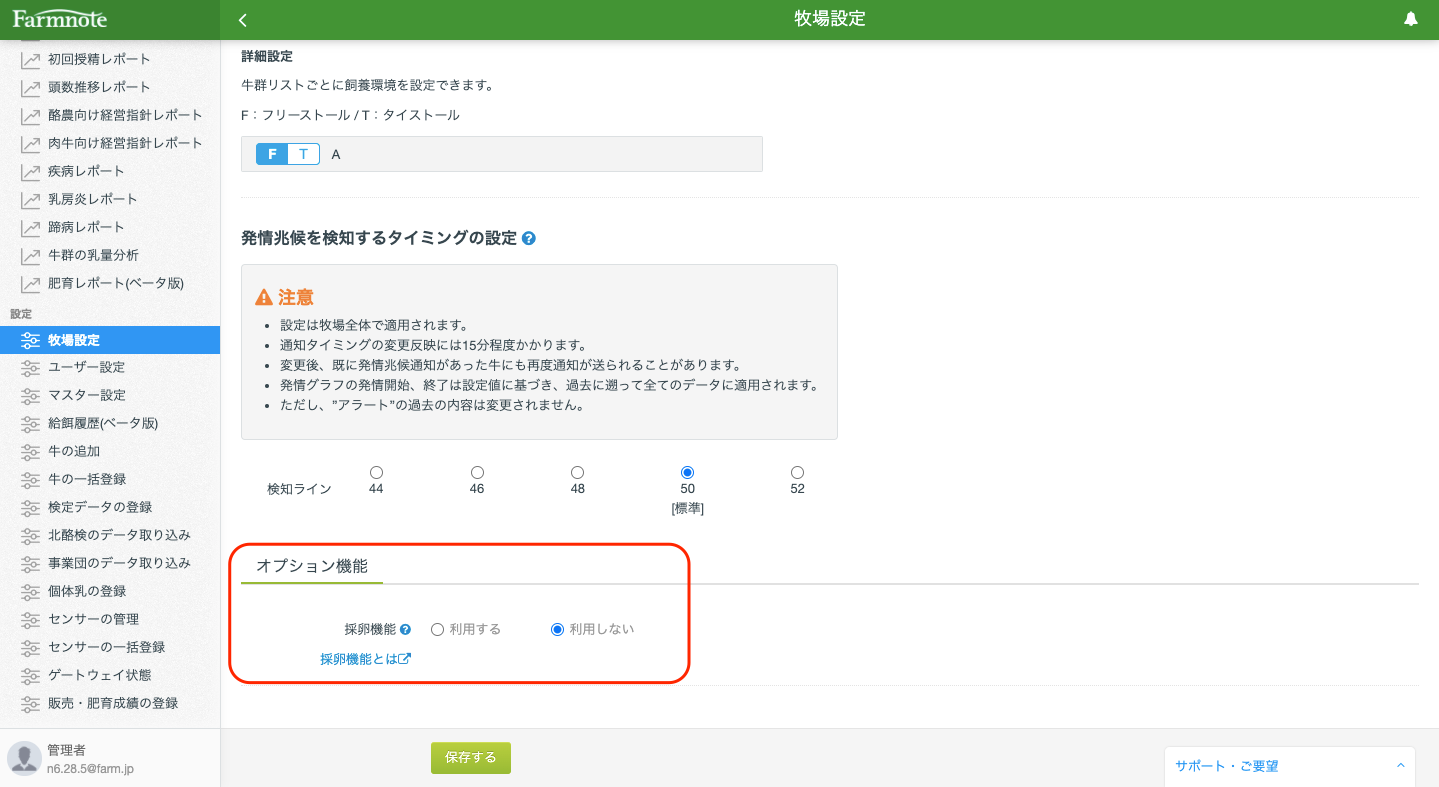Click sliders icon beside 牧場設定
1439x787 pixels.
coord(30,340)
